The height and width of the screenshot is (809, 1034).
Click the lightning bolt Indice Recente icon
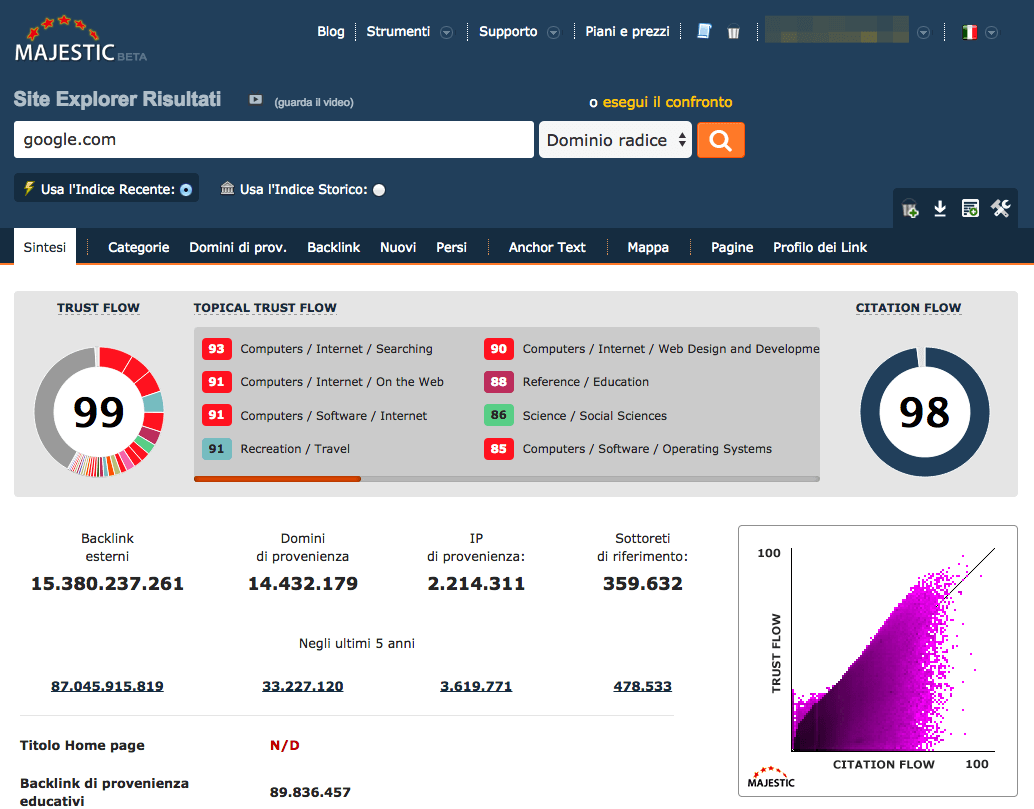tap(29, 189)
